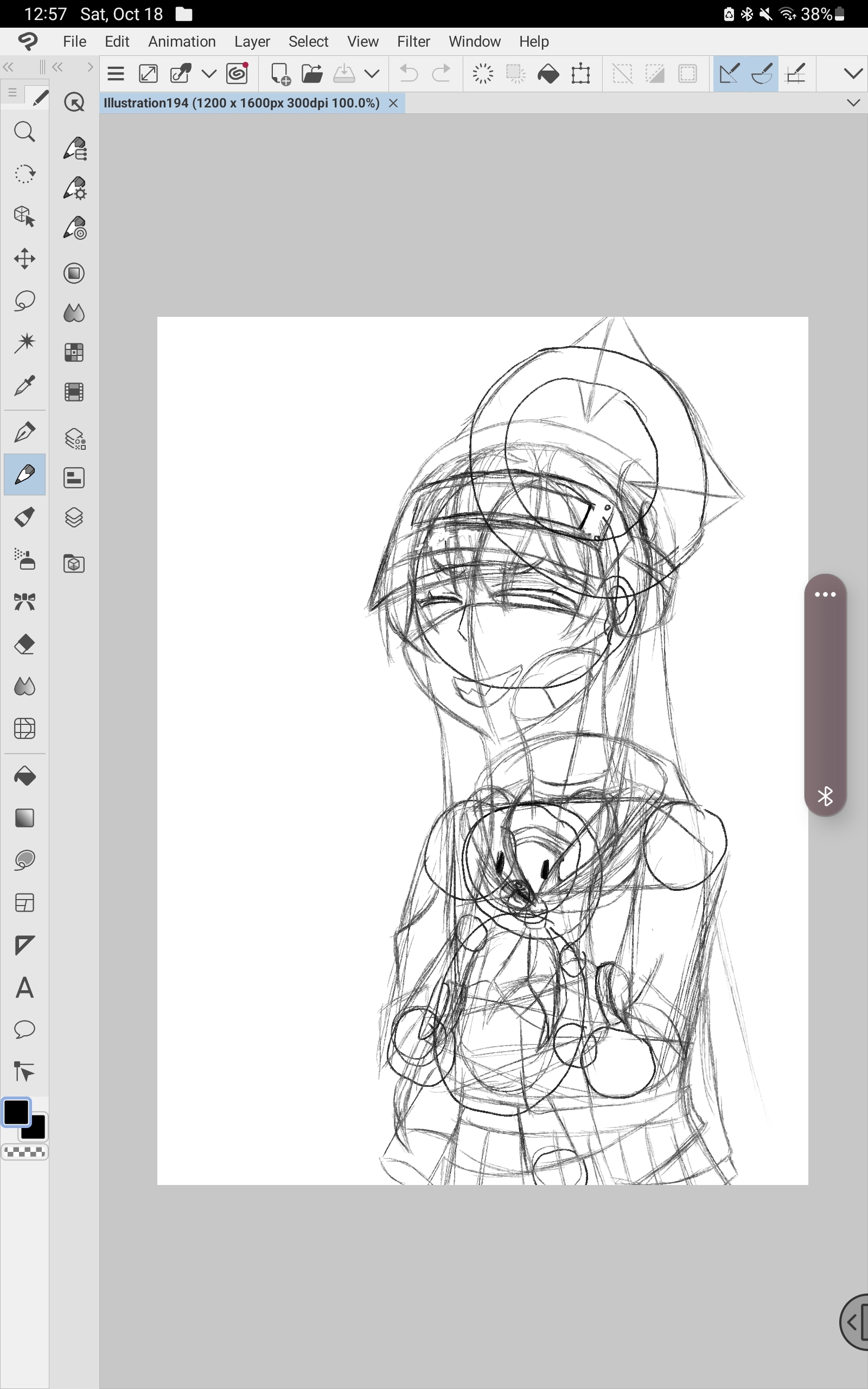868x1389 pixels.
Task: Toggle Snap to Special Ruler
Action: tap(762, 73)
